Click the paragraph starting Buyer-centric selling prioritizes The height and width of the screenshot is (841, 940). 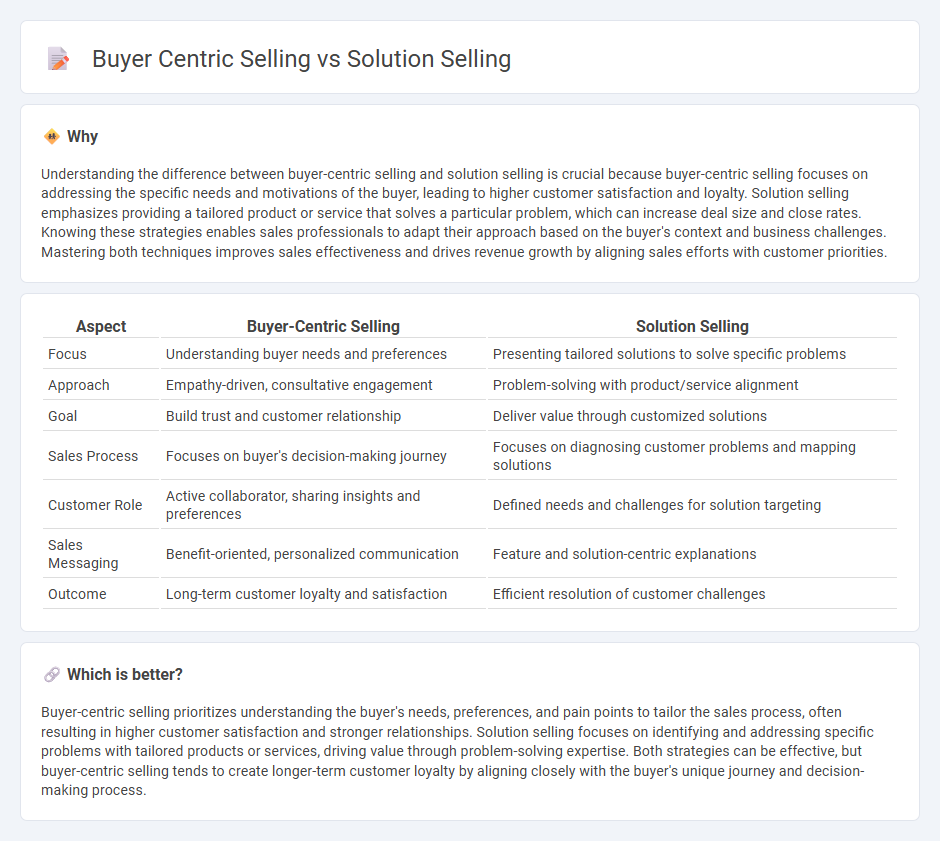click(x=457, y=751)
